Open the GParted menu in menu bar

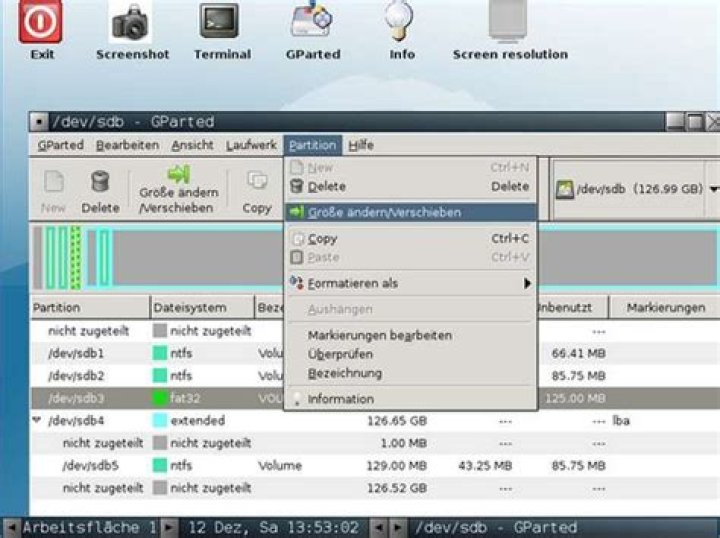[x=61, y=145]
